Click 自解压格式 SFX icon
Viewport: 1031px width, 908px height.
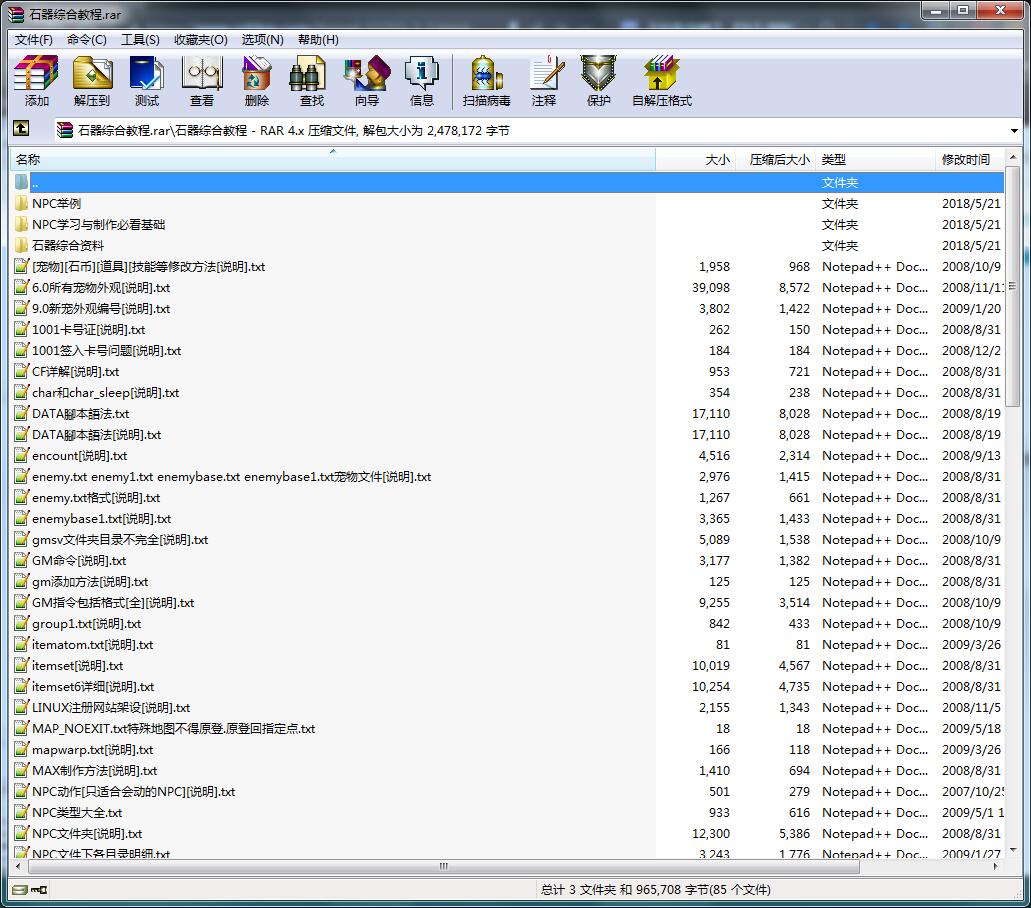(661, 81)
